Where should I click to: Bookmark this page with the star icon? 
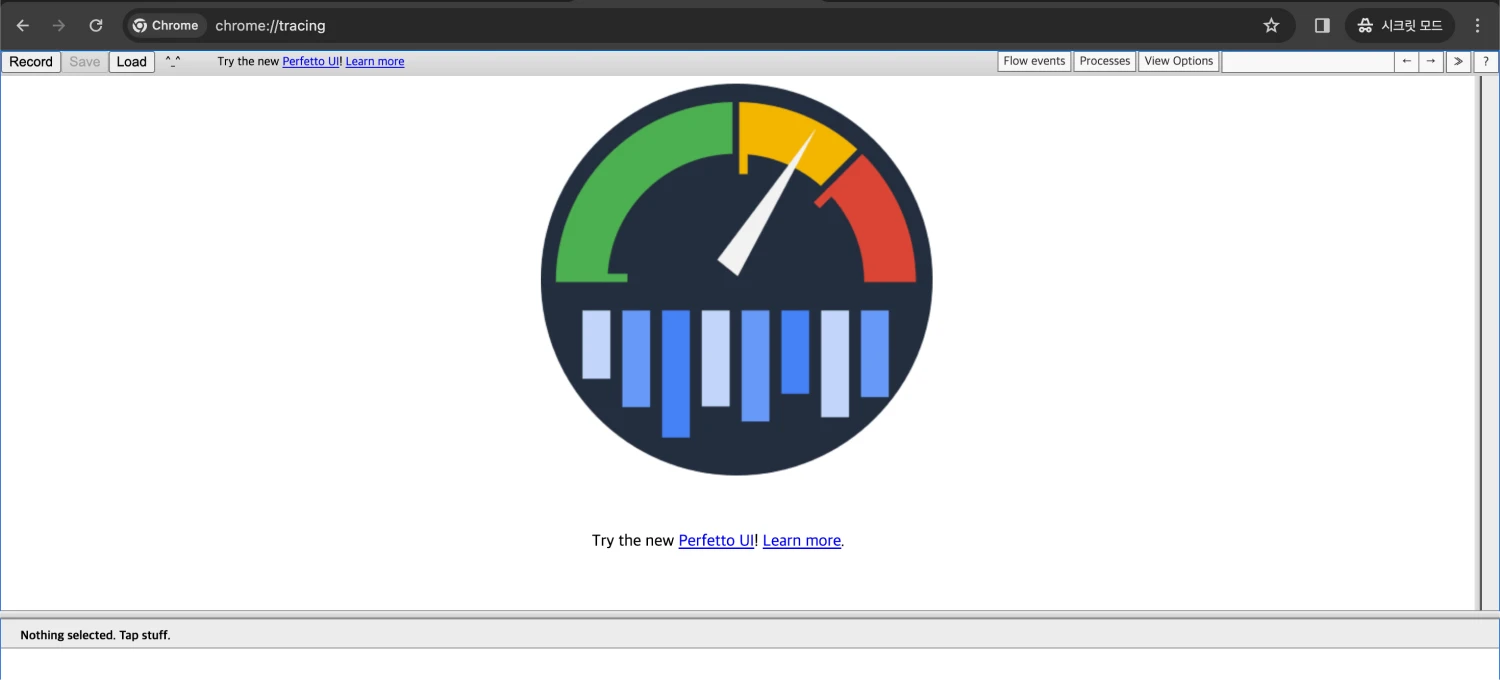pos(1271,26)
